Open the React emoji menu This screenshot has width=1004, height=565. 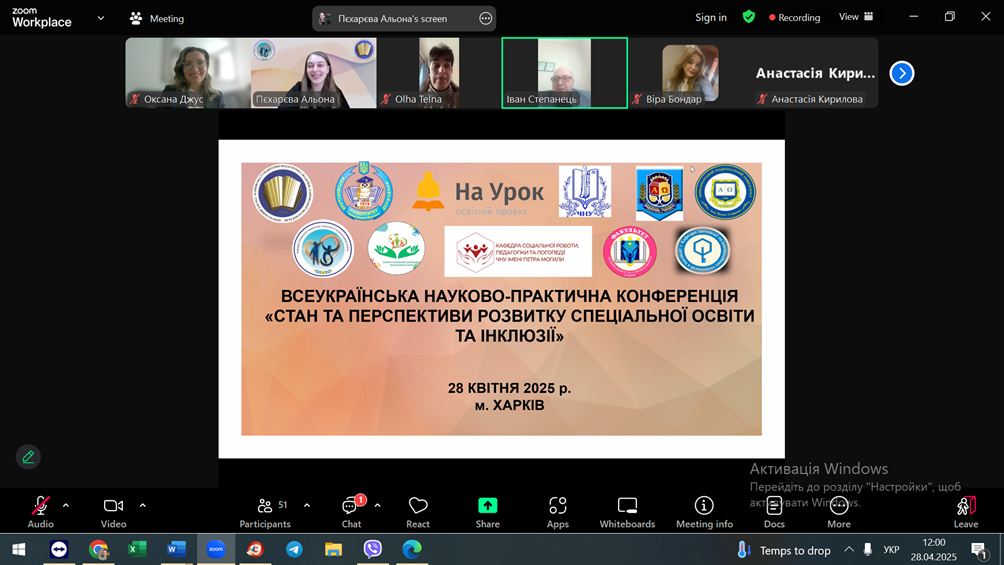click(418, 512)
